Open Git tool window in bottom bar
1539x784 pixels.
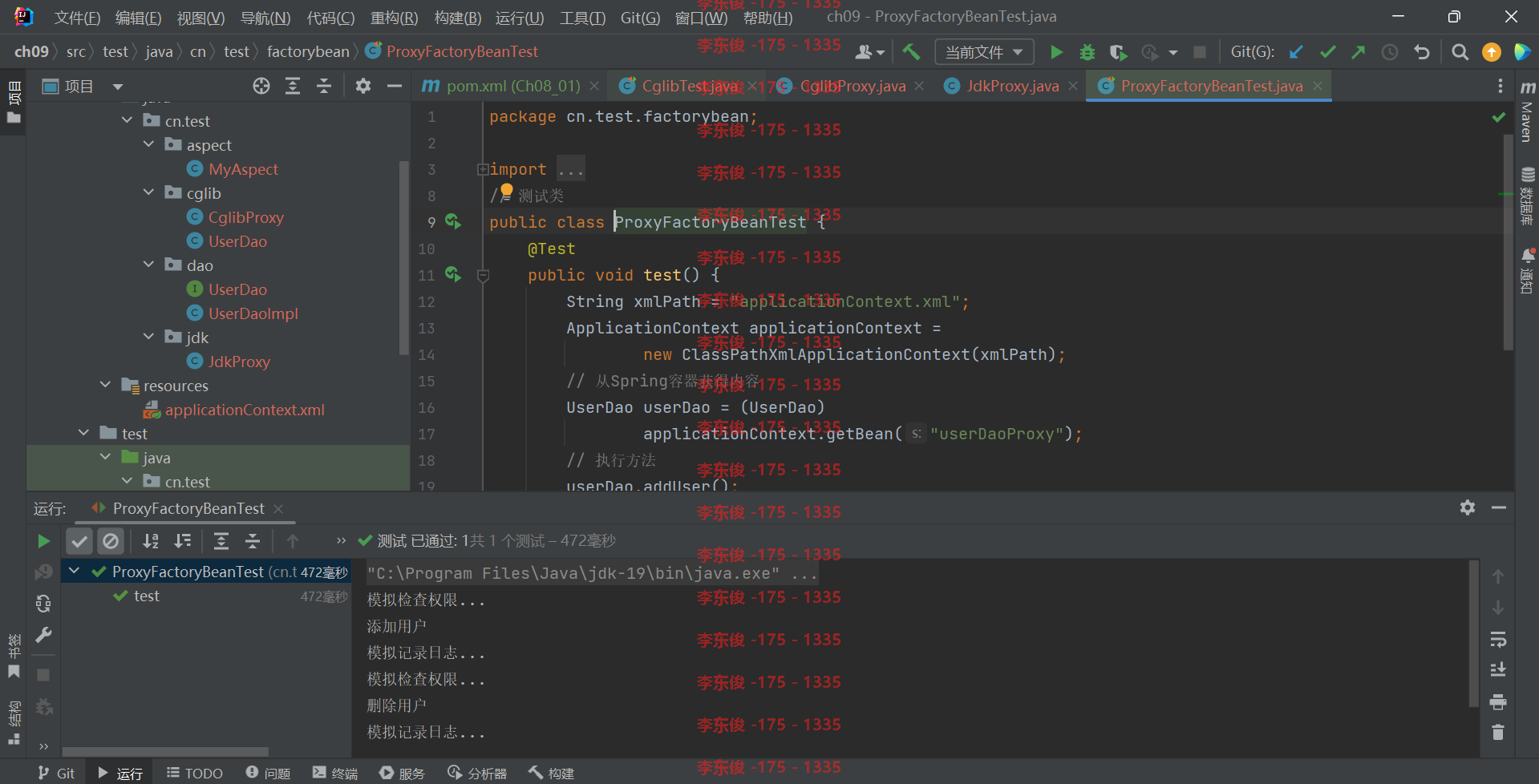[56, 773]
